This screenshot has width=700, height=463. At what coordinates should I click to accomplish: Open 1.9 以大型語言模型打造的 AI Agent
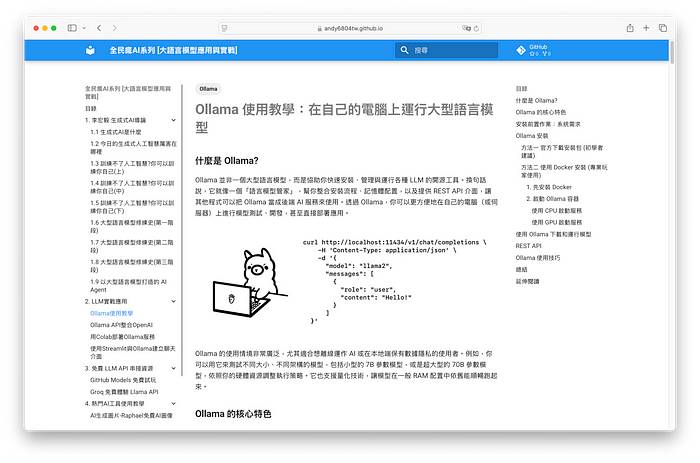pos(129,286)
